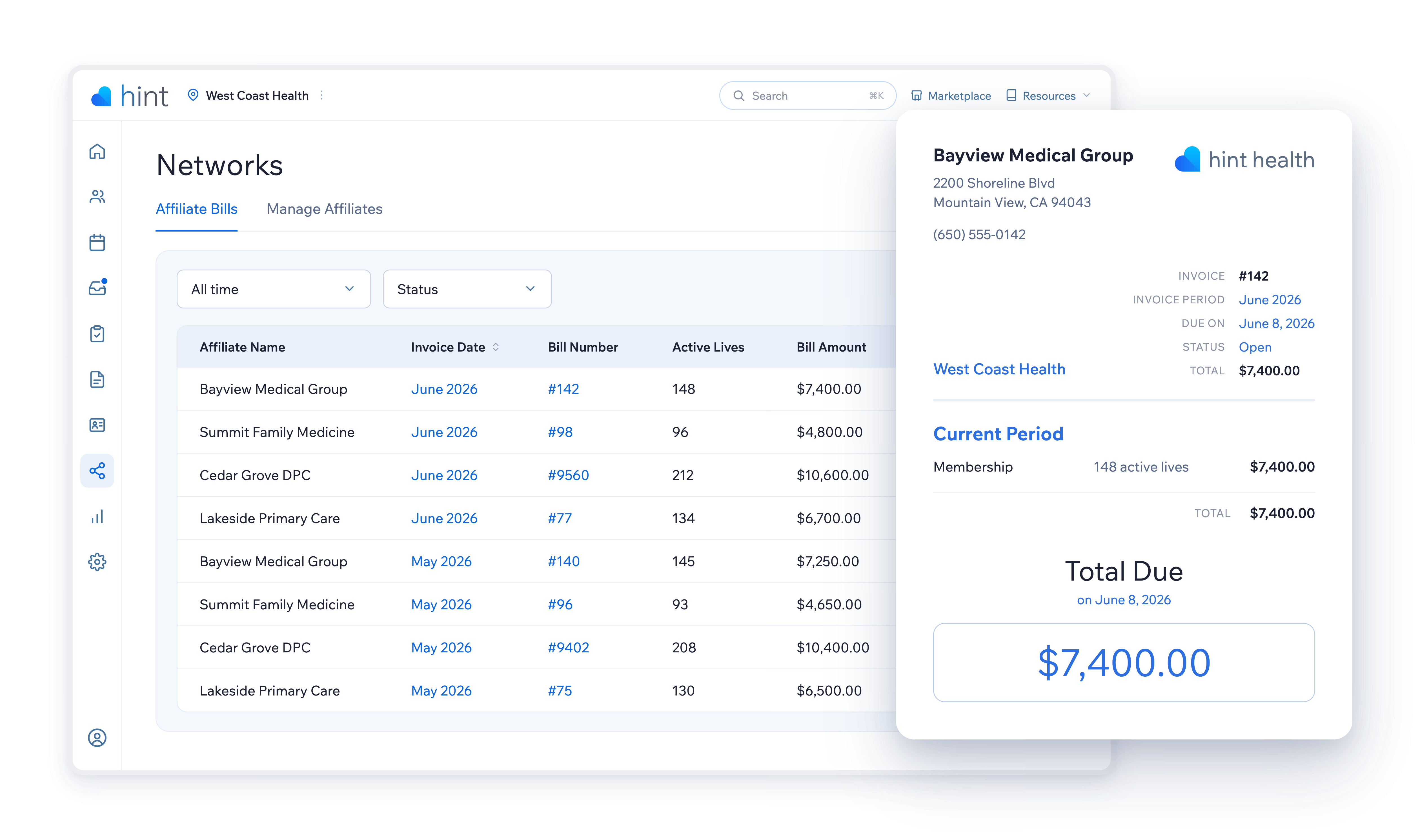This screenshot has height=840, width=1420.
Task: Click West Coast Health link on invoice
Action: tap(999, 369)
